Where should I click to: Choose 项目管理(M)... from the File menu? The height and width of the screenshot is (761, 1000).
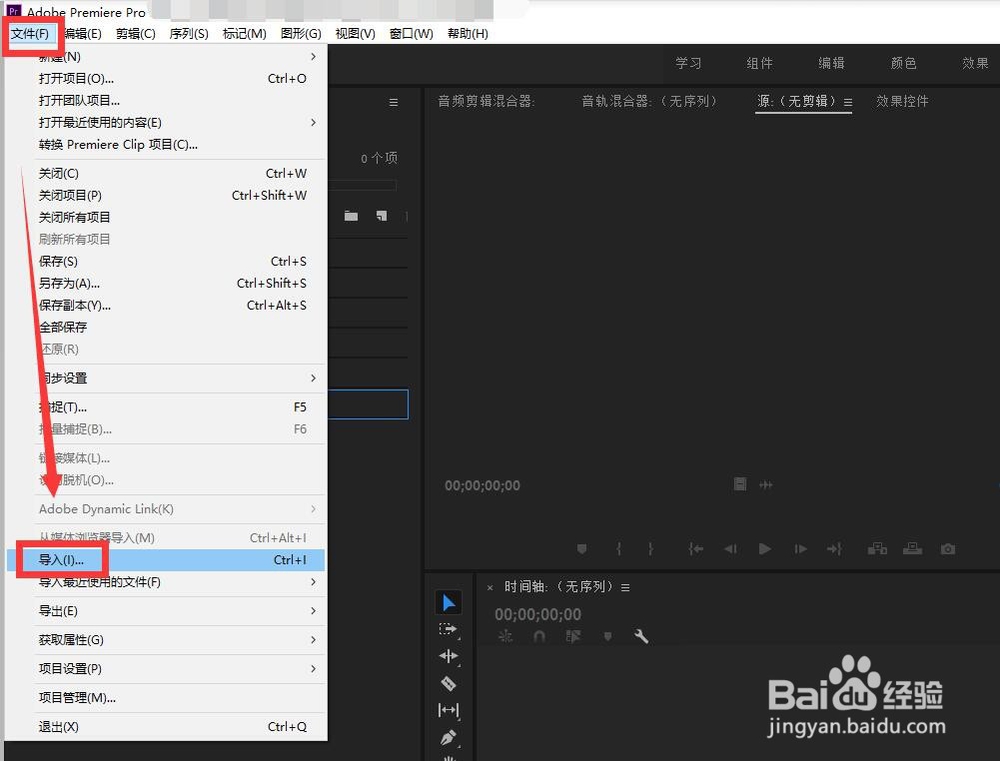(x=166, y=697)
